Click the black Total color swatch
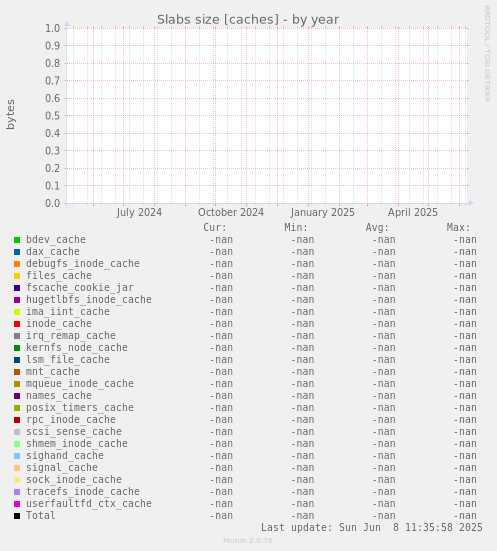497x551 pixels. click(17, 516)
